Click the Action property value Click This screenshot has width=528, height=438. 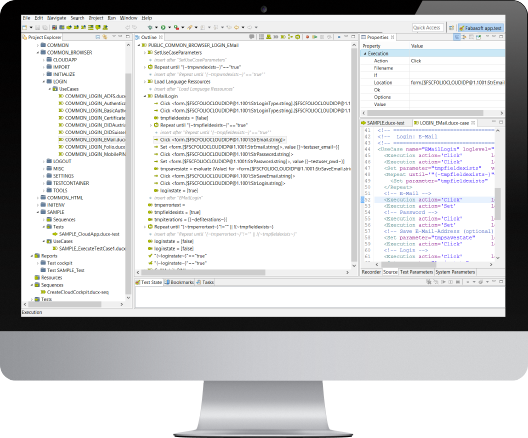pyautogui.click(x=416, y=61)
